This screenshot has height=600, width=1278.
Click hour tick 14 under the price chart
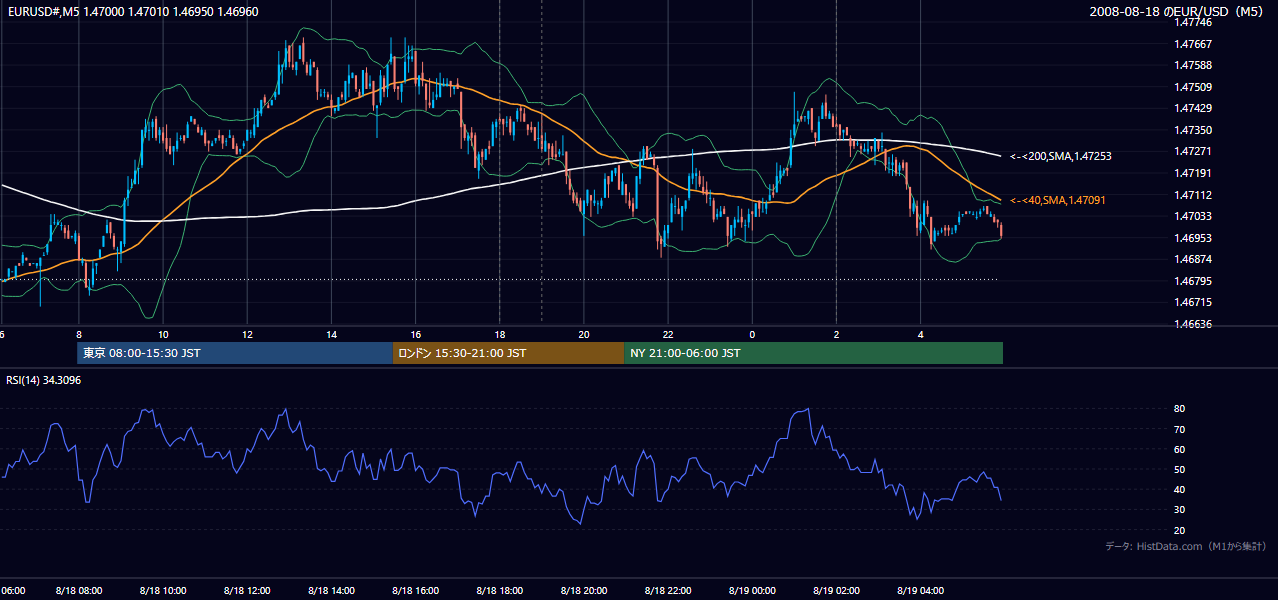(x=331, y=335)
